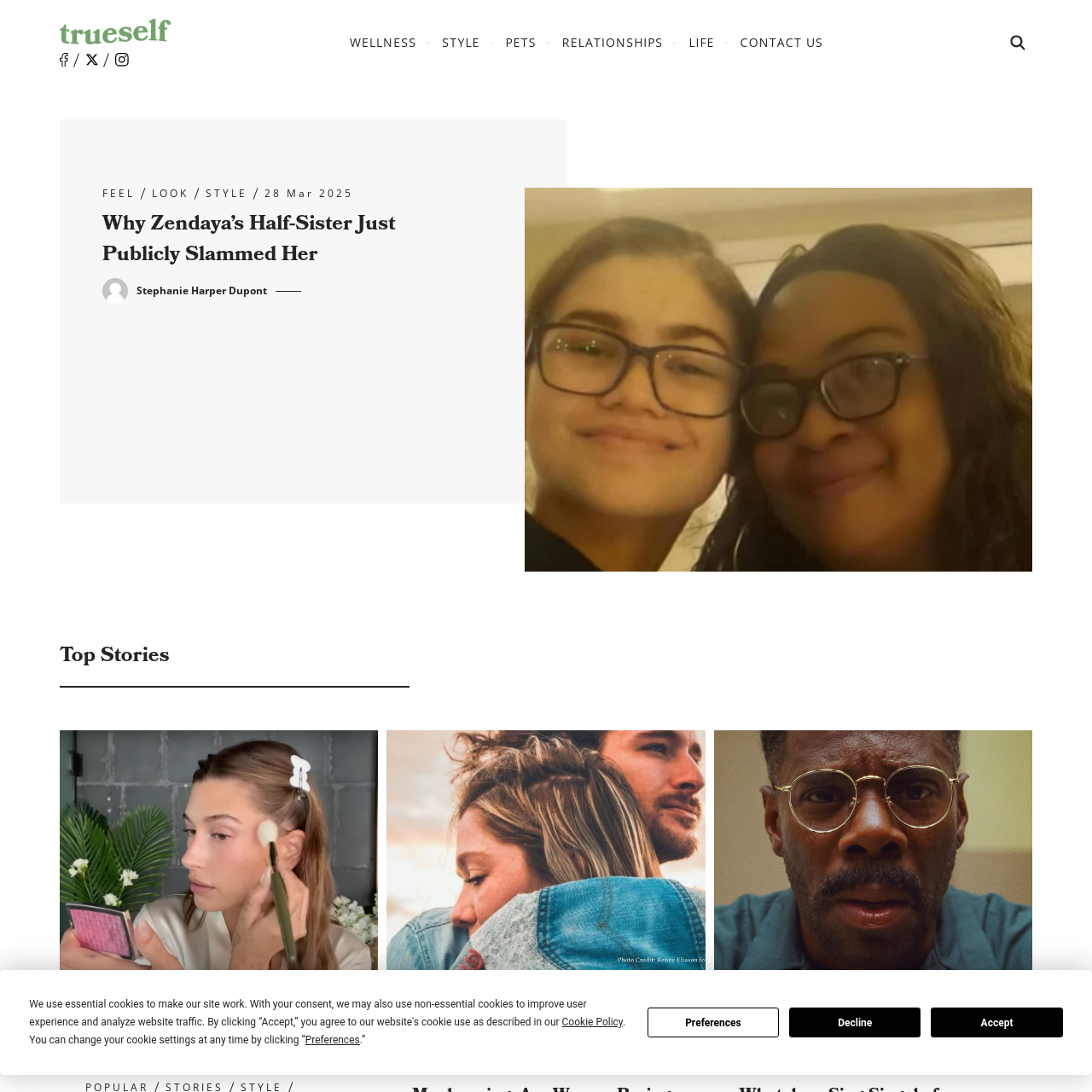The width and height of the screenshot is (1092, 1092).
Task: Select the Life navigation item
Action: tap(701, 43)
